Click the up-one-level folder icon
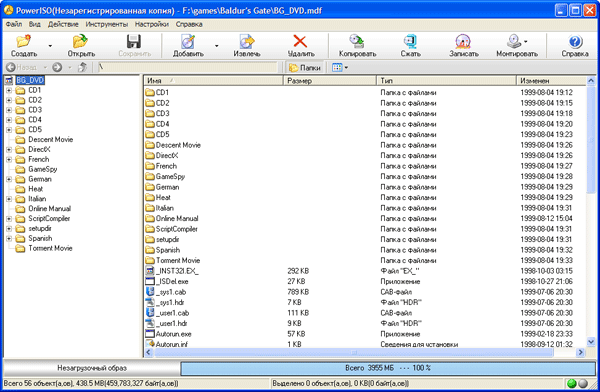The image size is (600, 392). click(82, 67)
